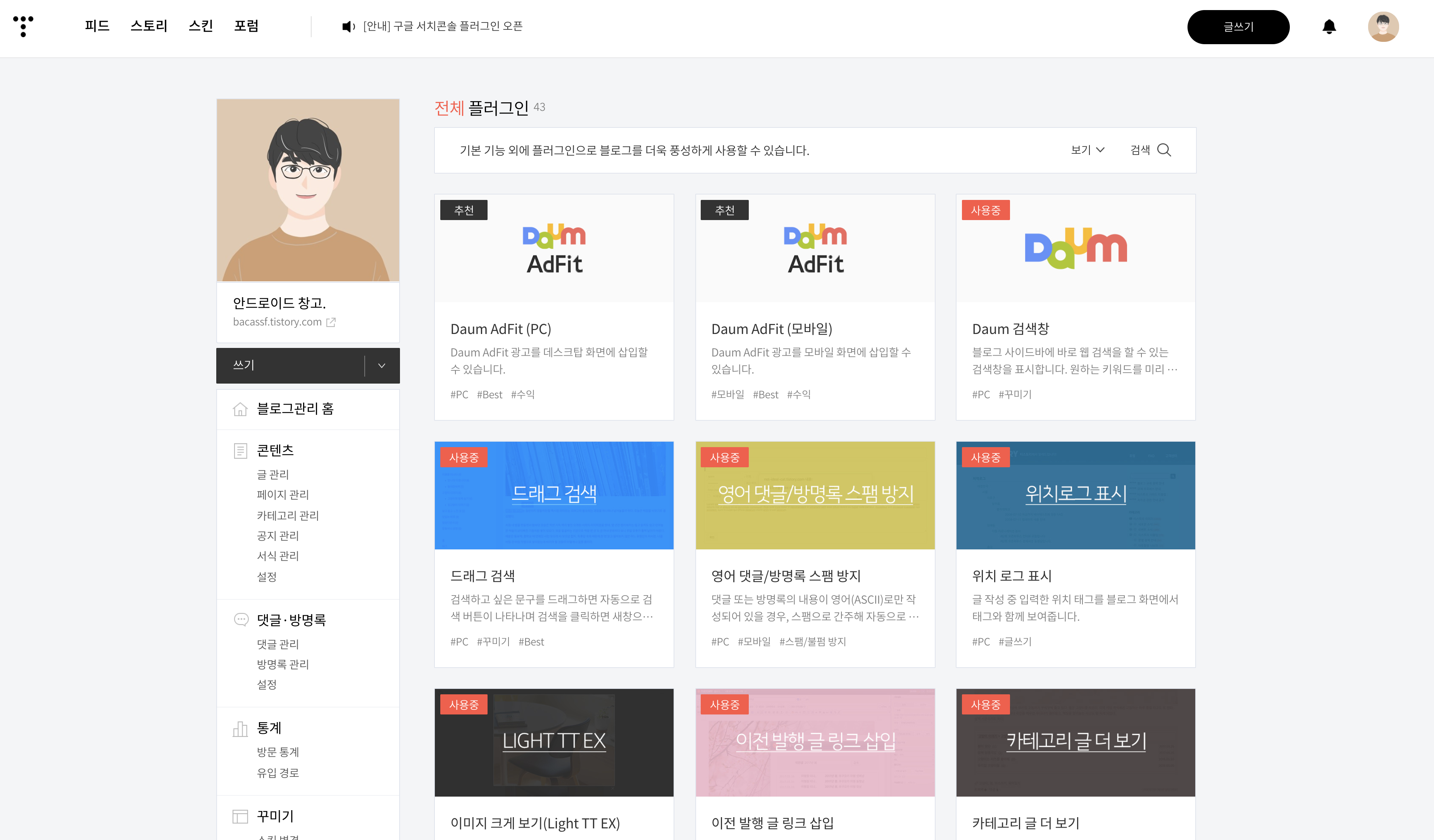Viewport: 1434px width, 840px height.
Task: Open the notification bell
Action: [x=1329, y=27]
